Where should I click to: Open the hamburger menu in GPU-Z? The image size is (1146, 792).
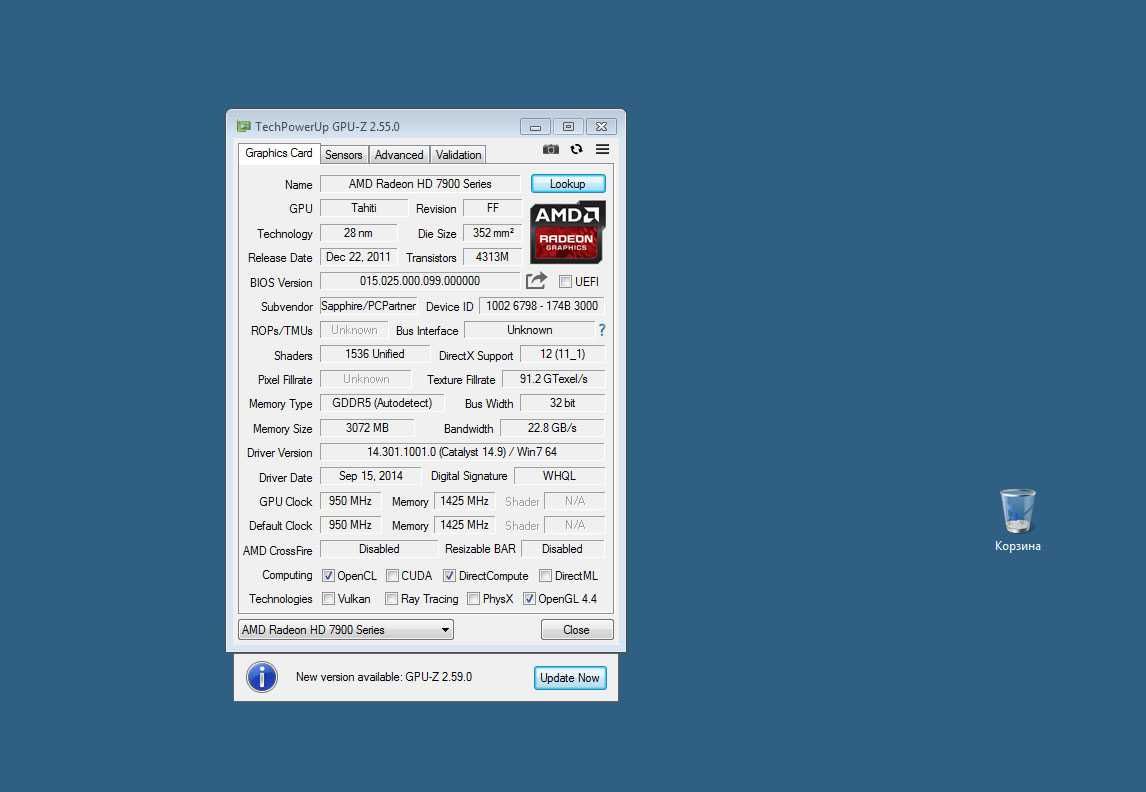[602, 149]
